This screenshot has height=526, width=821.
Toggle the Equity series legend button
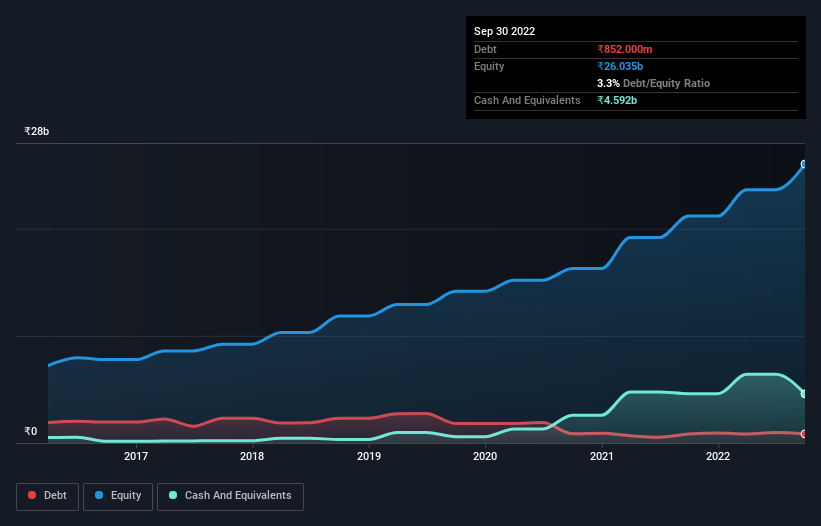[x=118, y=496]
